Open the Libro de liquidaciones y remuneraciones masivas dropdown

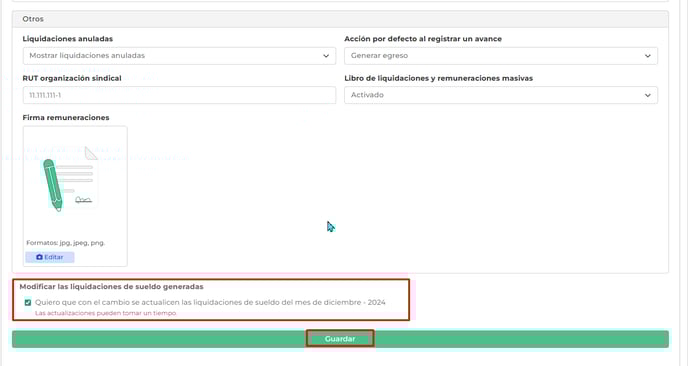click(501, 95)
